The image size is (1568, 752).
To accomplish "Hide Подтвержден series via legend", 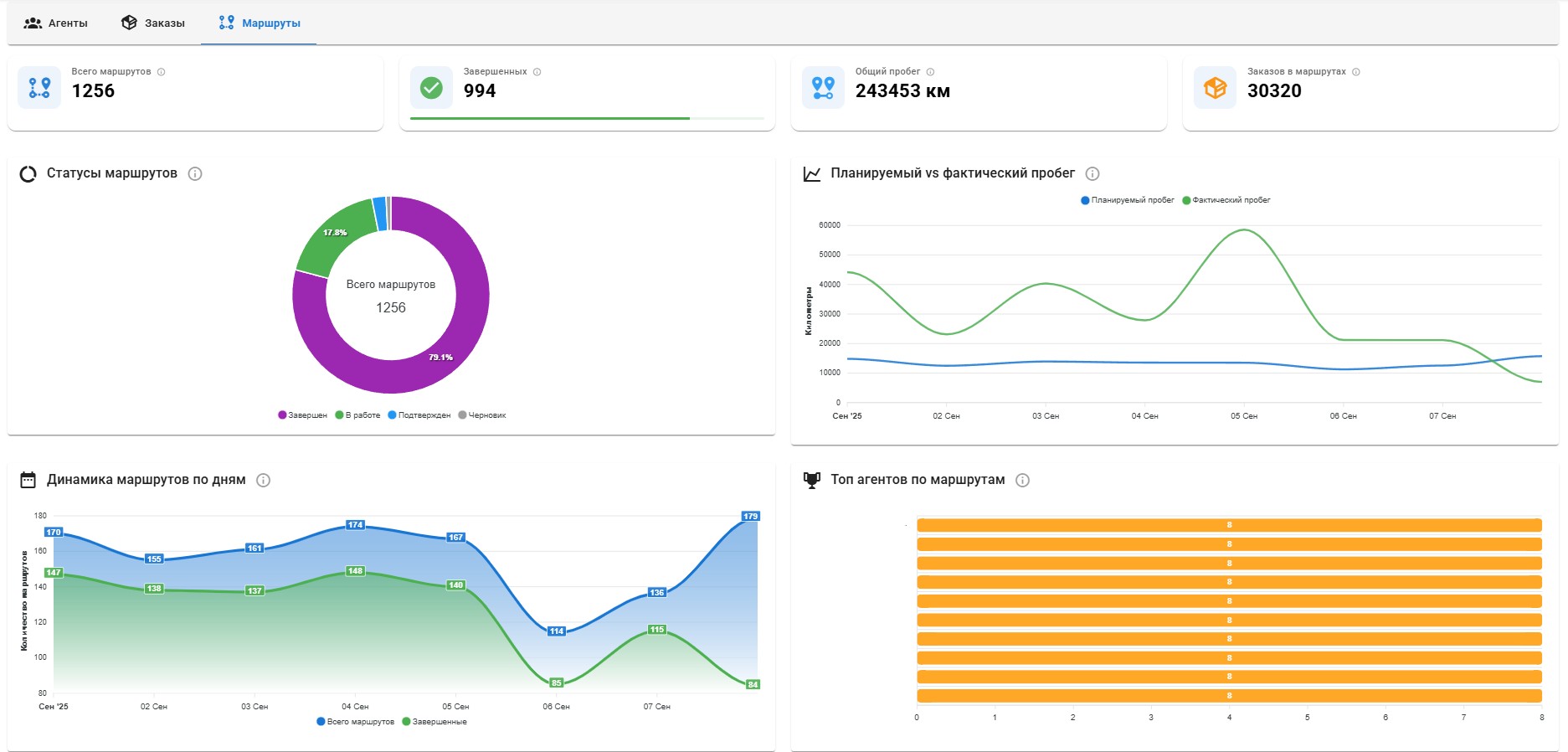I will pos(419,415).
